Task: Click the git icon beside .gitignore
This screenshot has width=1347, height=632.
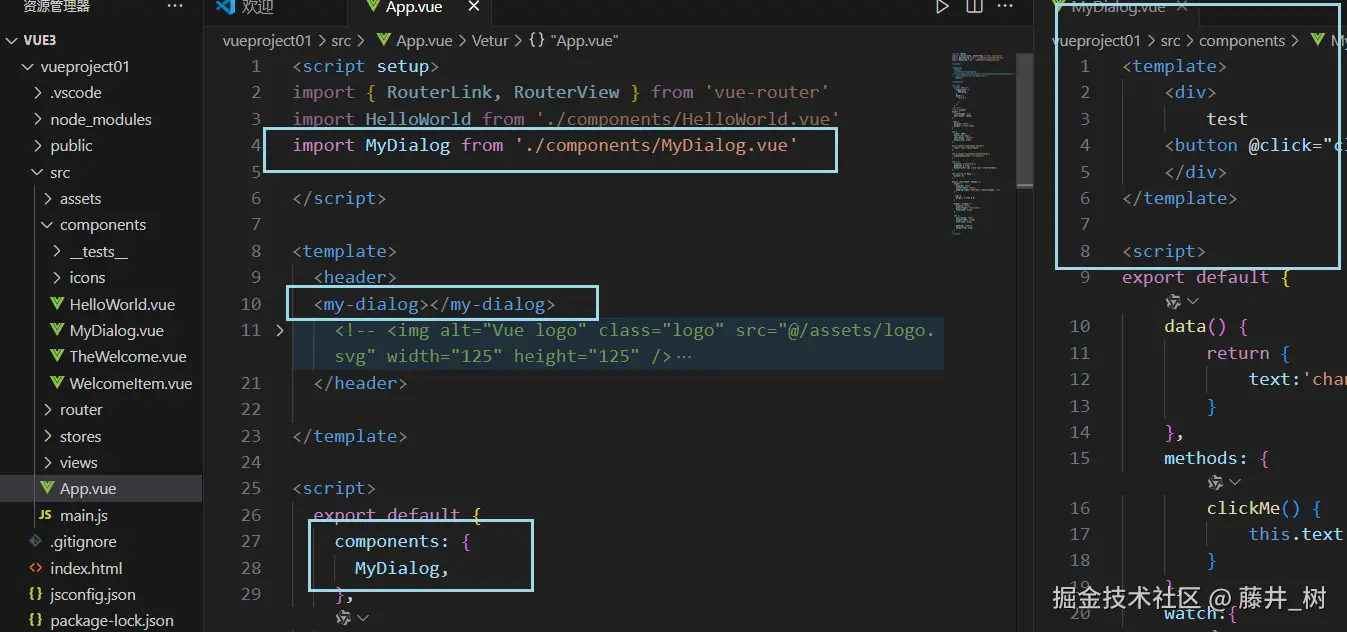Action: tap(36, 542)
